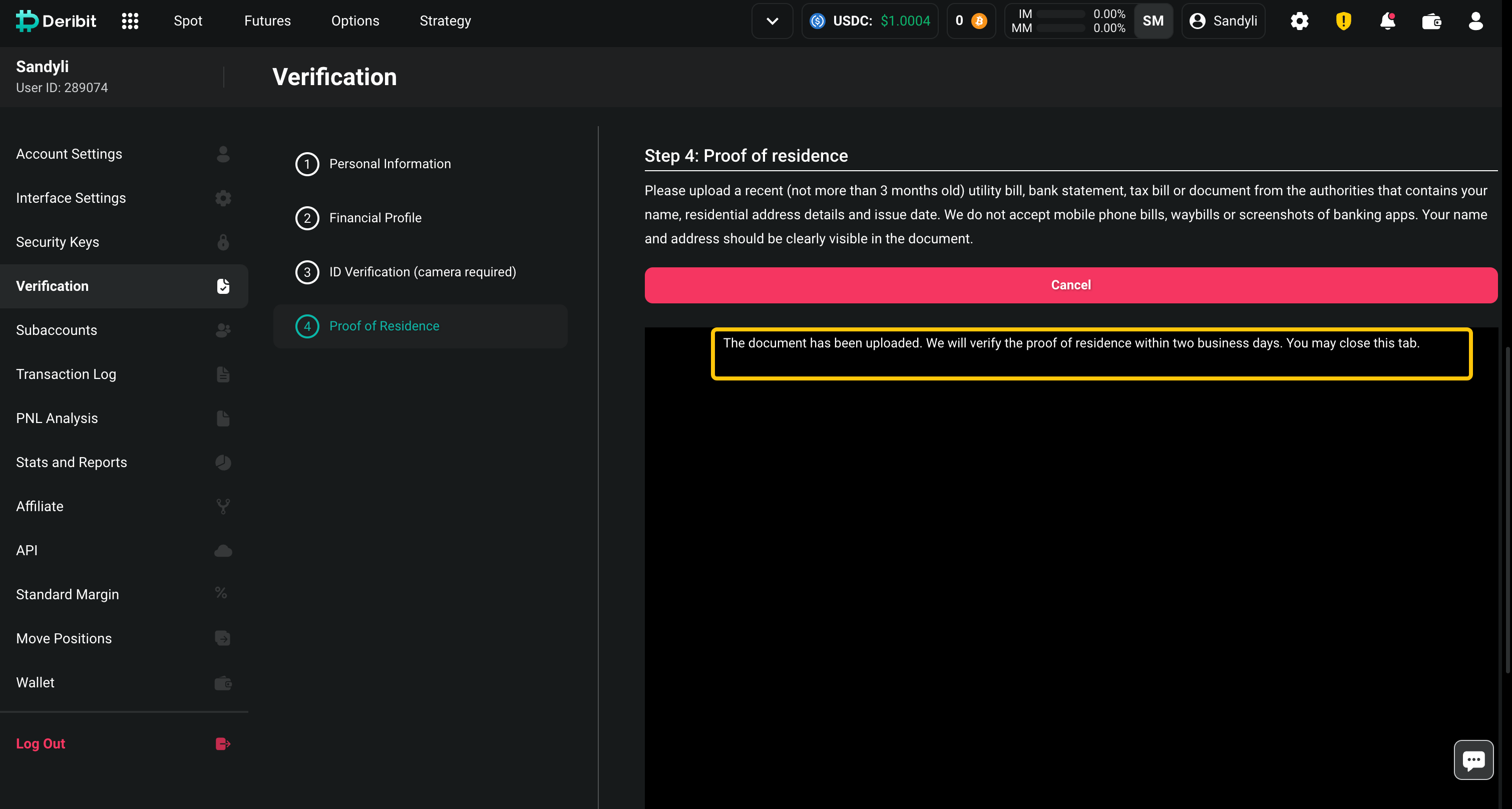Open the apps grid menu icon
1512x809 pixels.
click(x=130, y=21)
